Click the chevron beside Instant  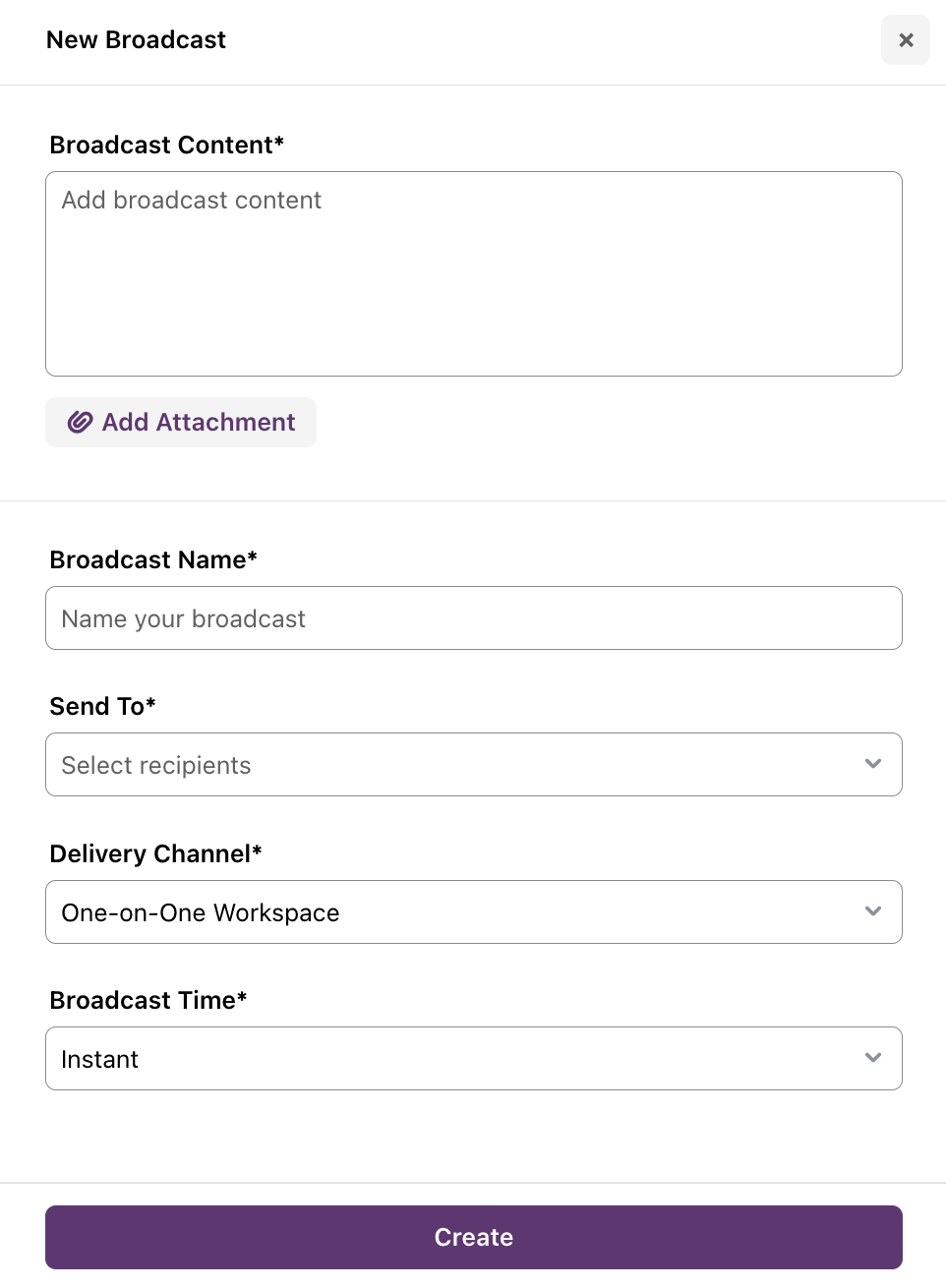[x=873, y=1058]
